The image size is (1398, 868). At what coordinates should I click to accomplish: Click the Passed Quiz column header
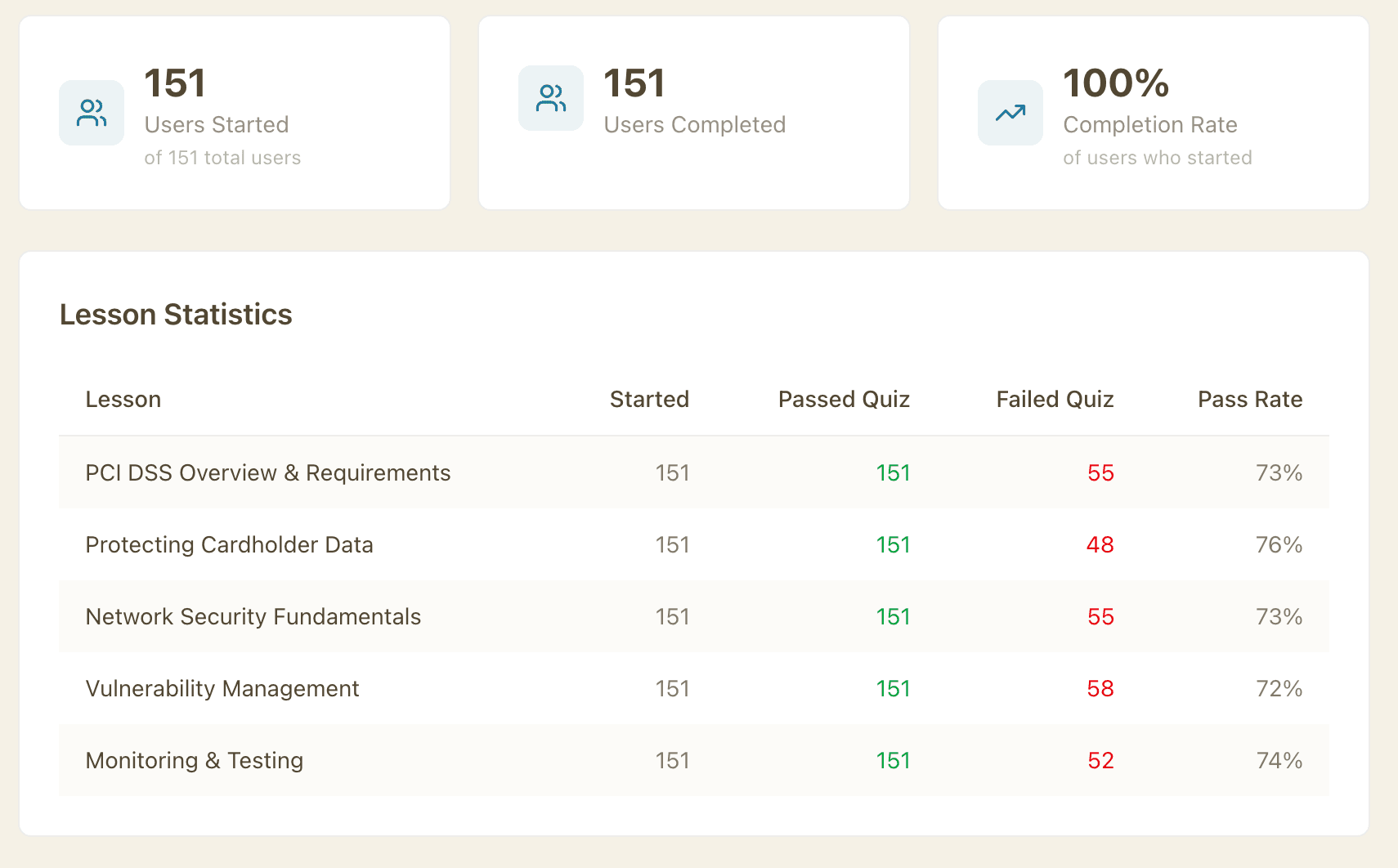844,400
